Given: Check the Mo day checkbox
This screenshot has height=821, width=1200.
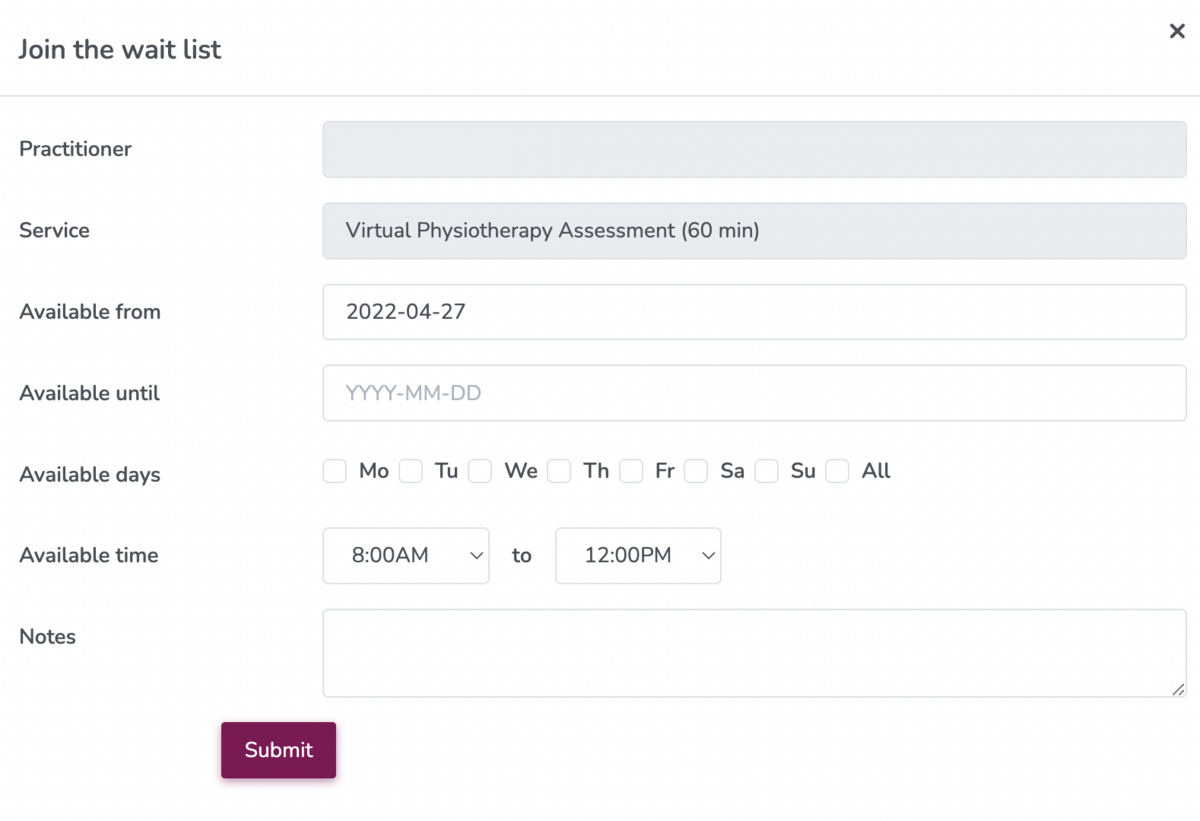Looking at the screenshot, I should pyautogui.click(x=335, y=471).
